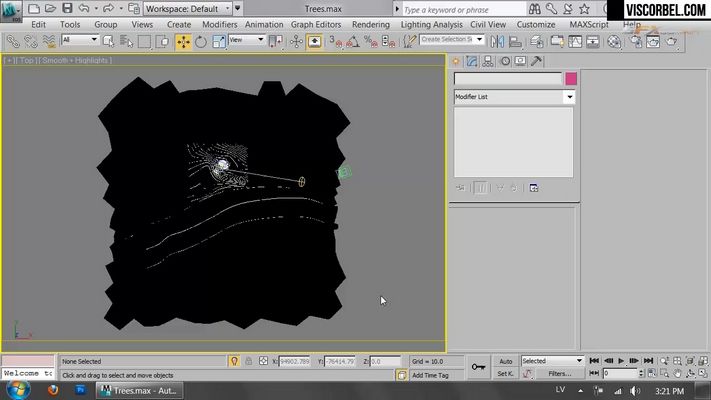
Task: Open the selection filter All dropdown
Action: [x=80, y=40]
